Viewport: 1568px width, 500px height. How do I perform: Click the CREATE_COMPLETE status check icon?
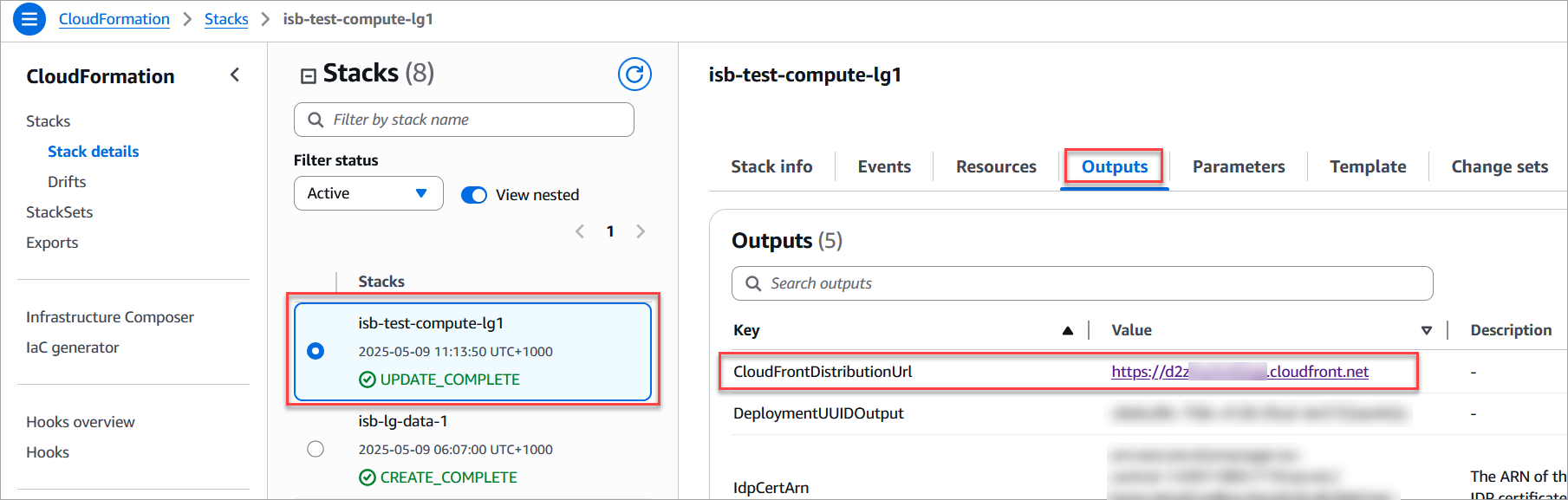[368, 477]
